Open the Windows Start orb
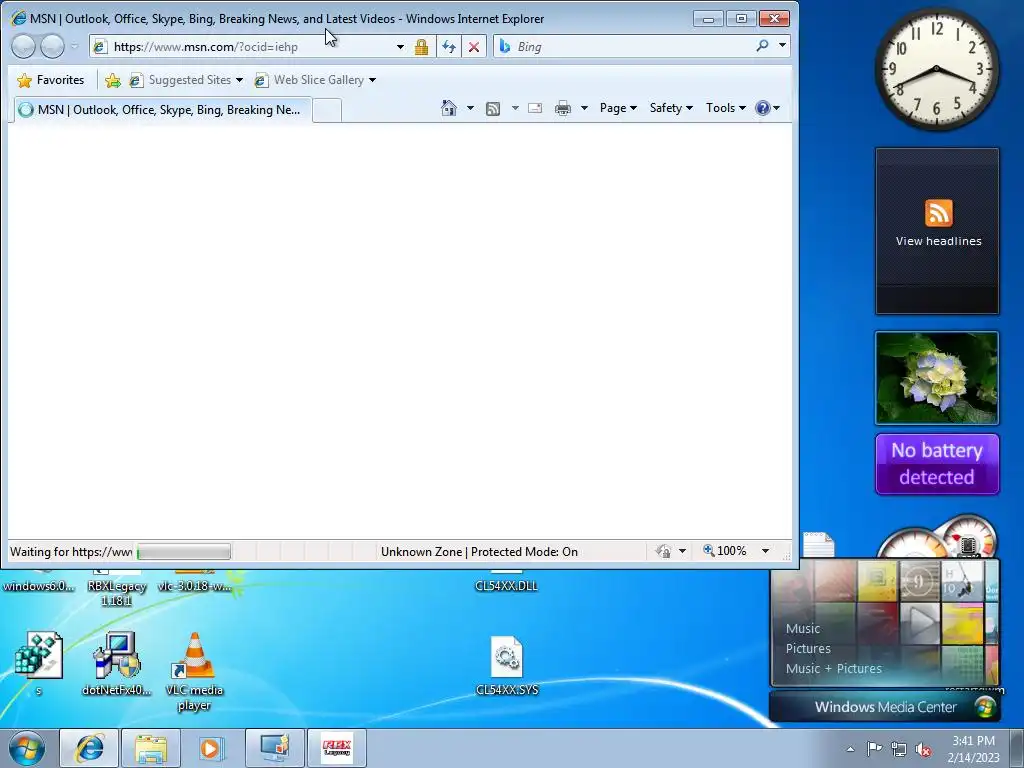The width and height of the screenshot is (1024, 768). (x=27, y=748)
